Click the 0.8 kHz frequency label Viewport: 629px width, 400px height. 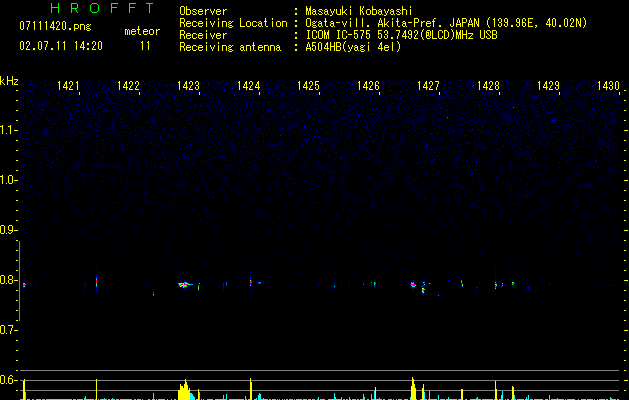pyautogui.click(x=8, y=280)
